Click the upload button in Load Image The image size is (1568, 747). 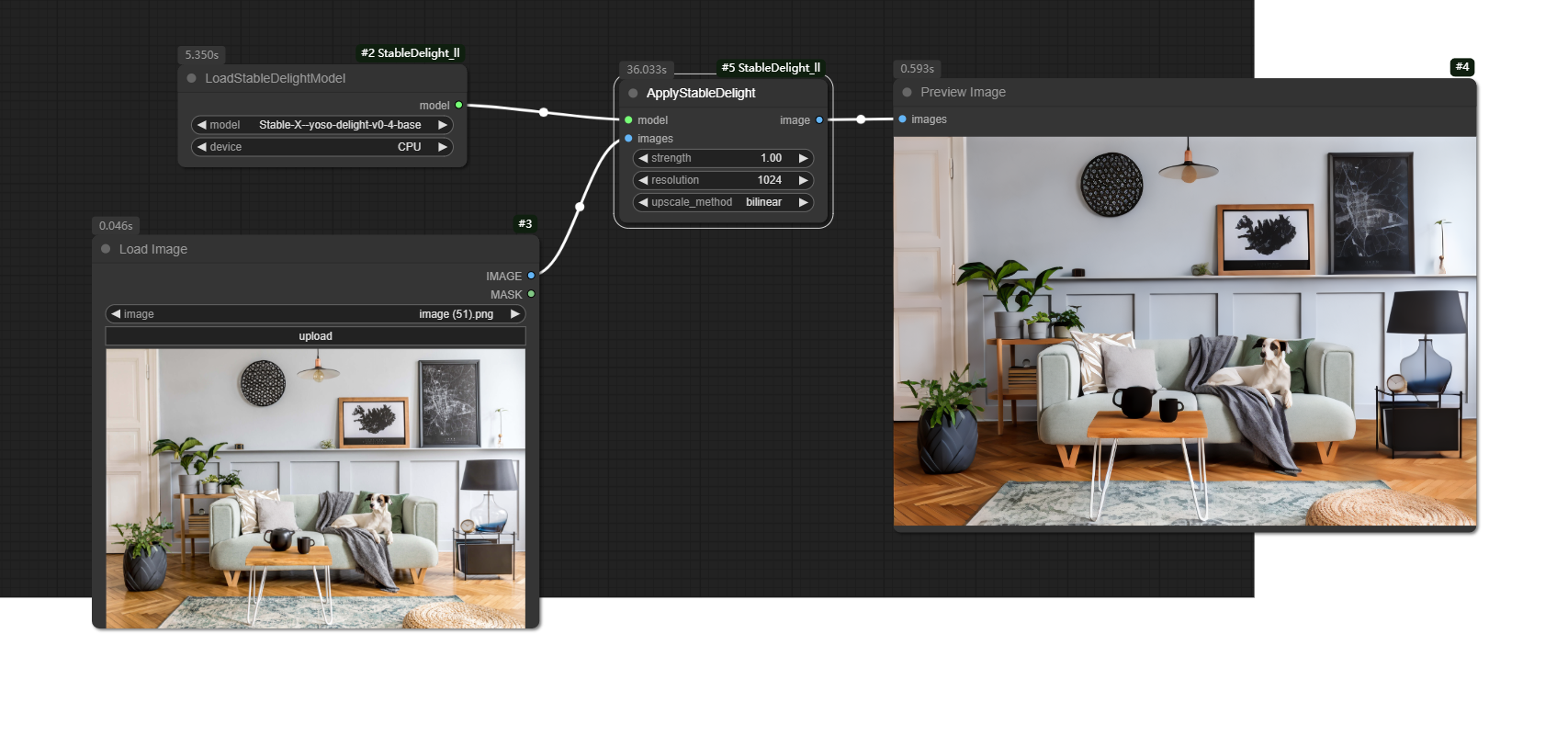pyautogui.click(x=316, y=336)
